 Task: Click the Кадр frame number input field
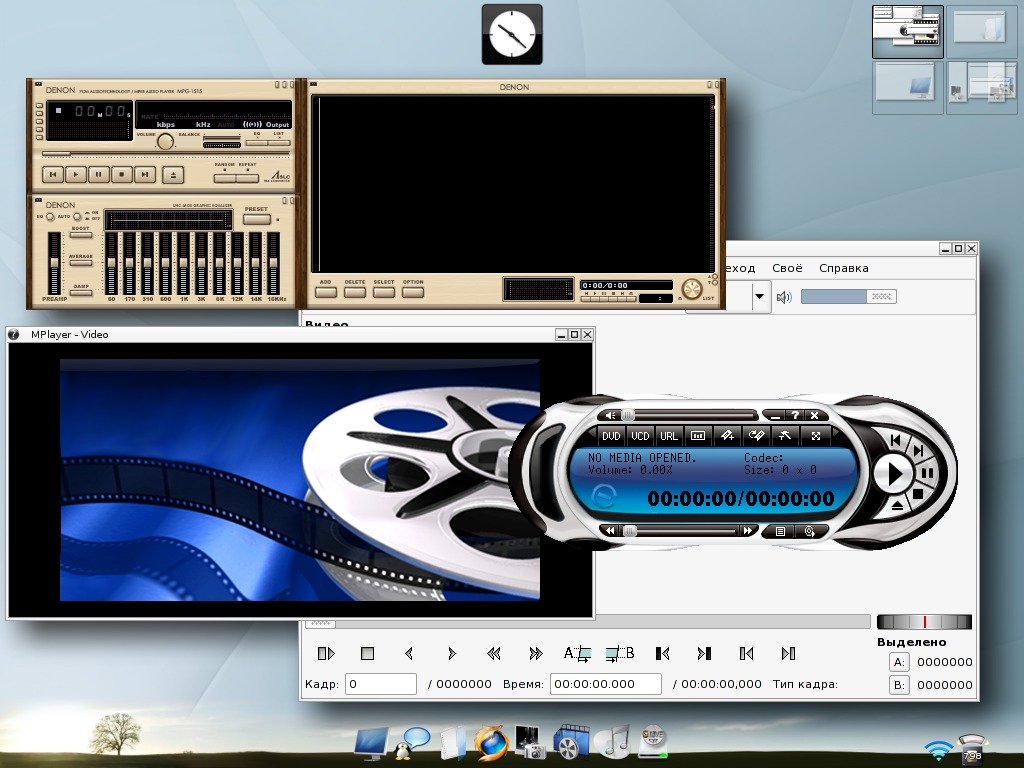pyautogui.click(x=381, y=684)
